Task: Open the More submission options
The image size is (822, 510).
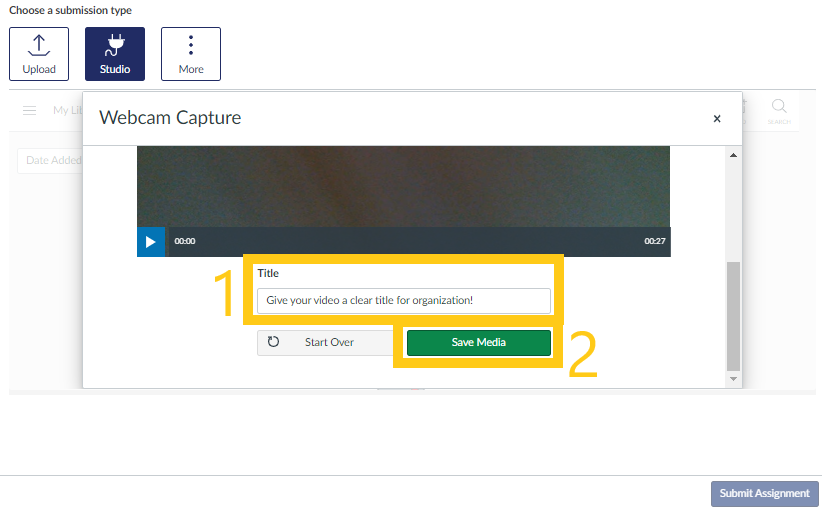Action: [191, 54]
